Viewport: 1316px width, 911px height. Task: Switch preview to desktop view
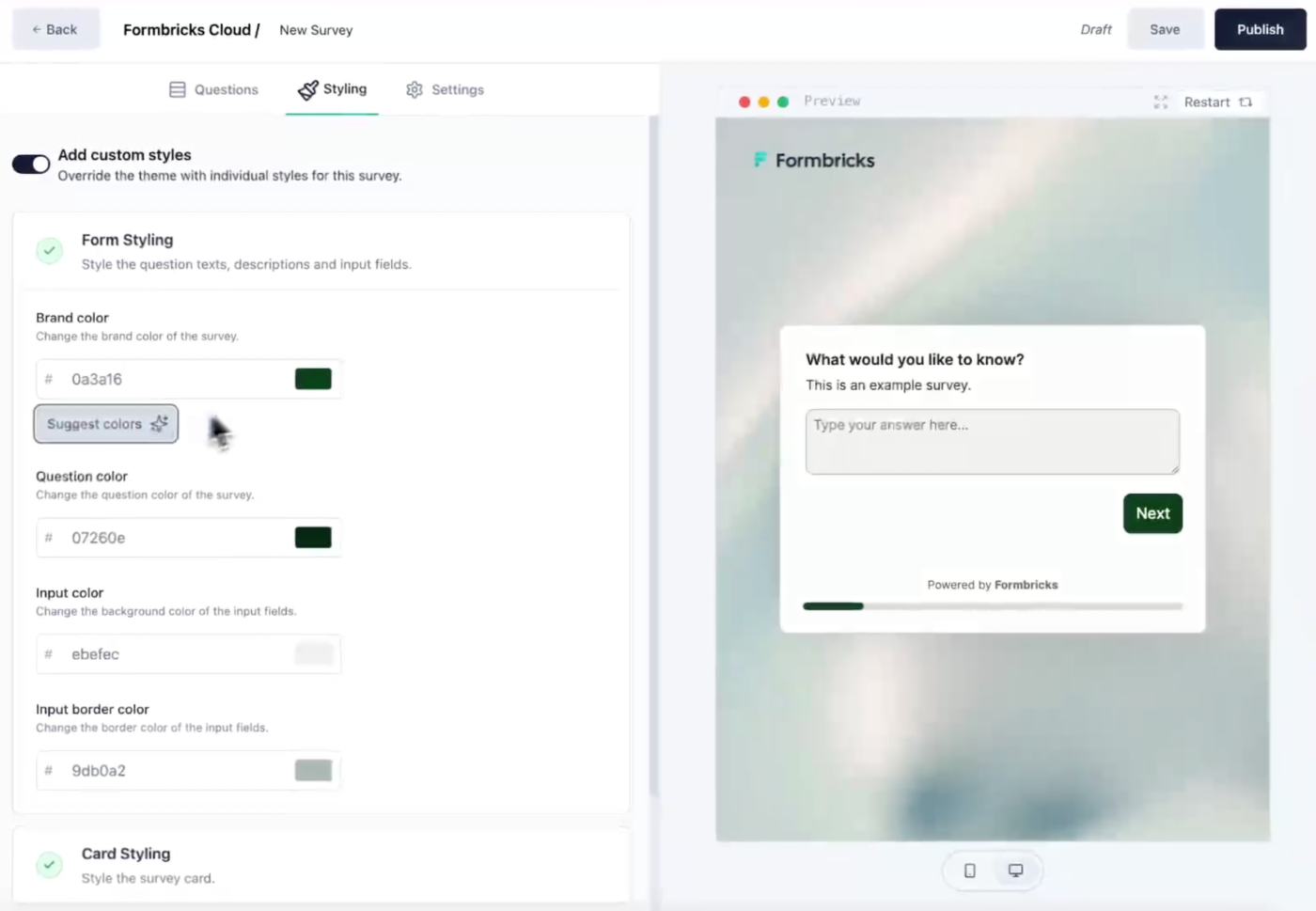point(1016,871)
